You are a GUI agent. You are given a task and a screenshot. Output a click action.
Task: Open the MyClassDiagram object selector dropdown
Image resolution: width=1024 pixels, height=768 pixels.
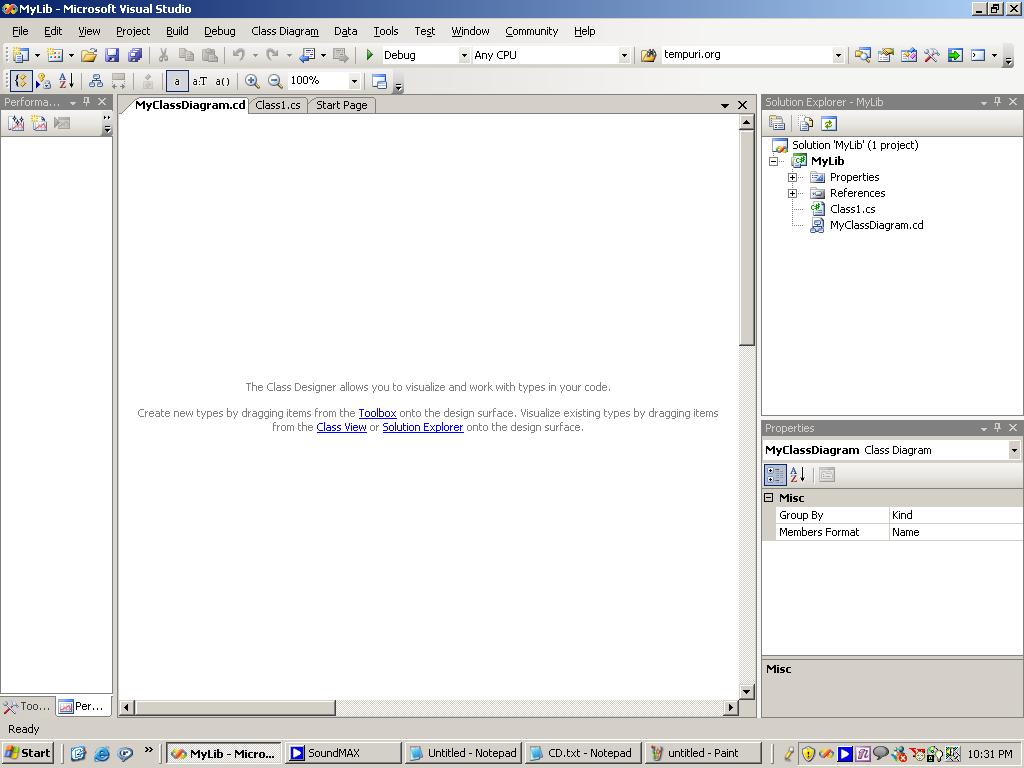[x=1014, y=450]
